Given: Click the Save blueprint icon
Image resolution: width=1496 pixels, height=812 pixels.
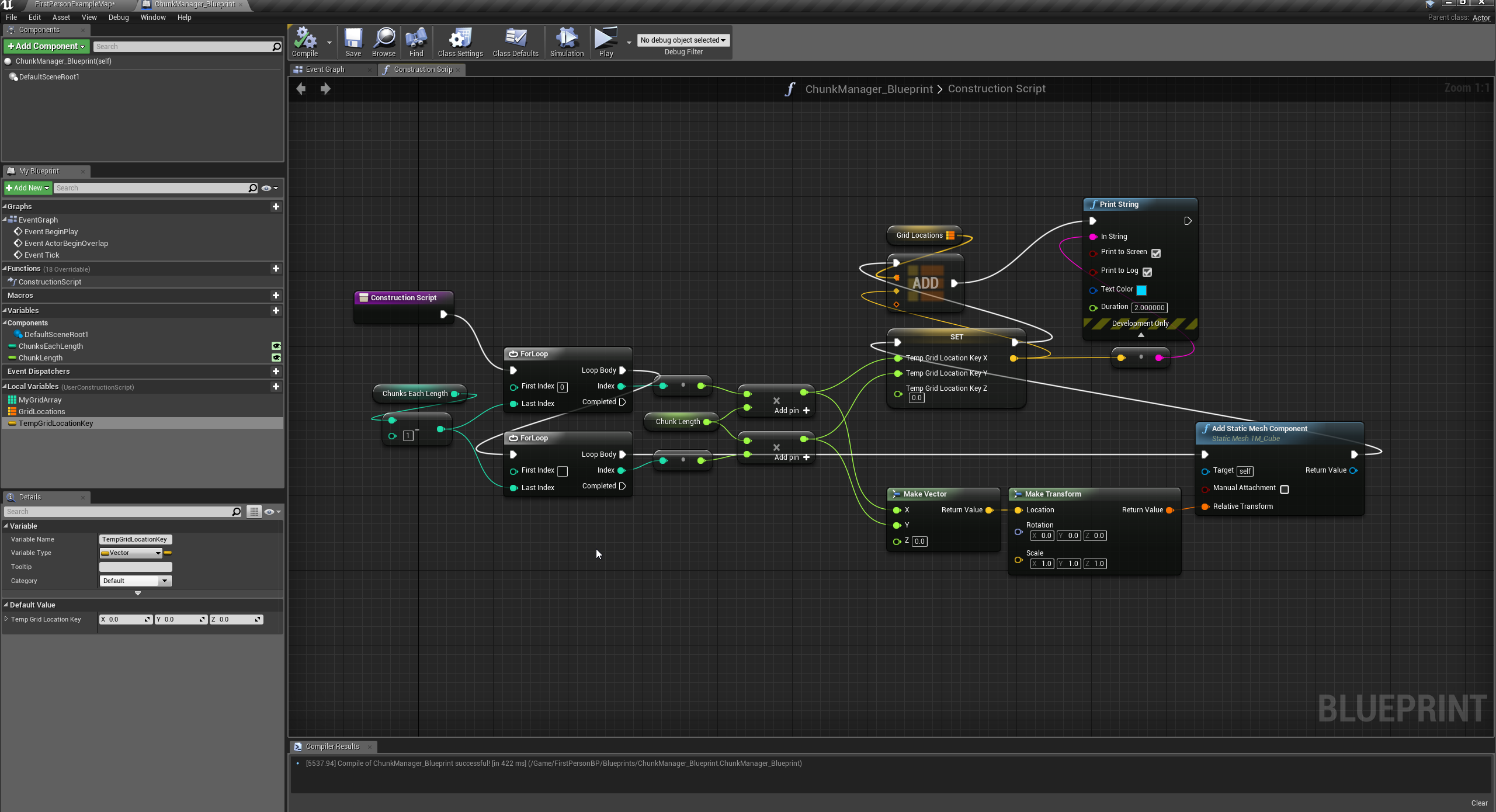Looking at the screenshot, I should point(353,39).
